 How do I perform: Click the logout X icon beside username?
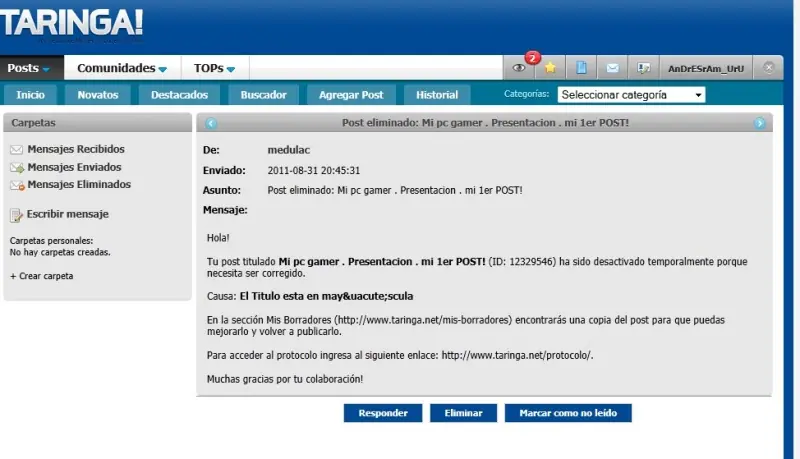click(769, 67)
